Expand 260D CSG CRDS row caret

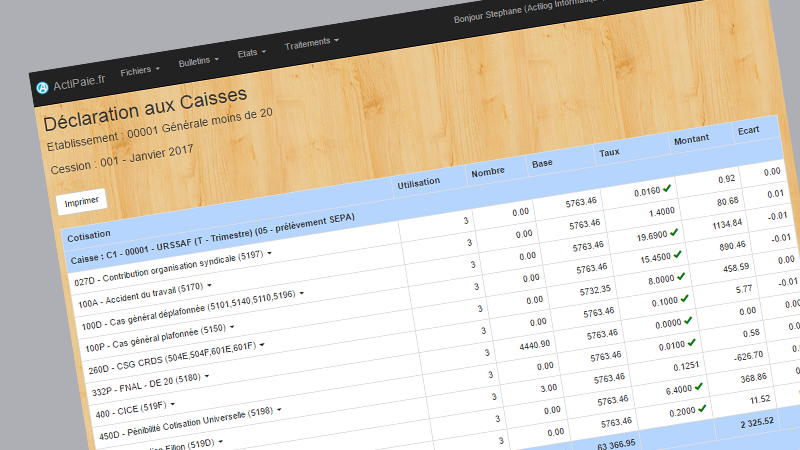pyautogui.click(x=264, y=344)
